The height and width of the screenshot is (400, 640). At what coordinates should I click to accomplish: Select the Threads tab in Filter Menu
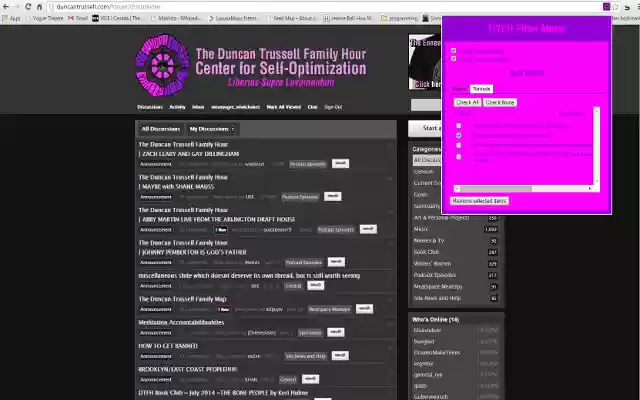tap(481, 89)
